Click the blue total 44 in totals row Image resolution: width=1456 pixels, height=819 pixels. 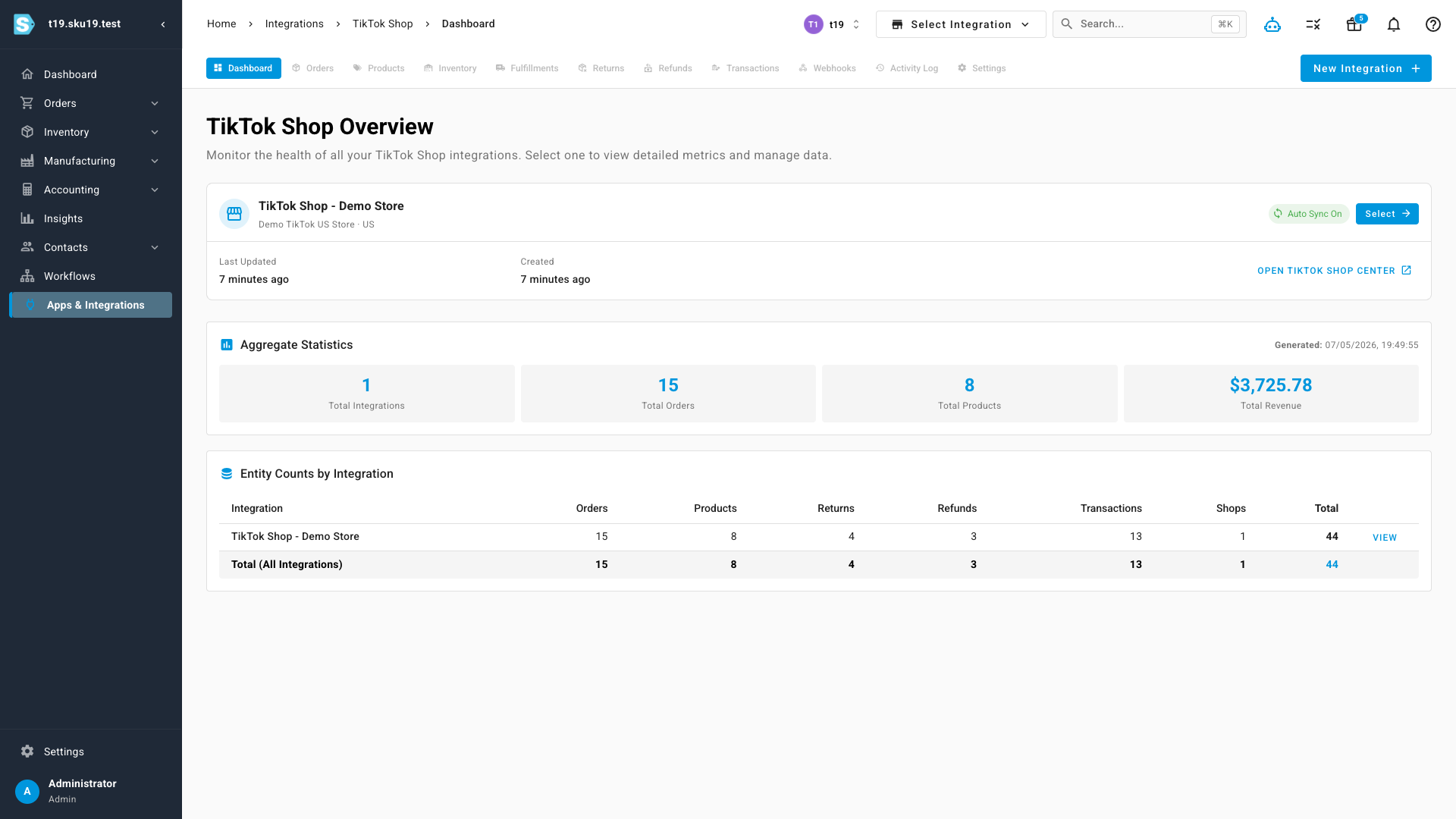pos(1332,565)
